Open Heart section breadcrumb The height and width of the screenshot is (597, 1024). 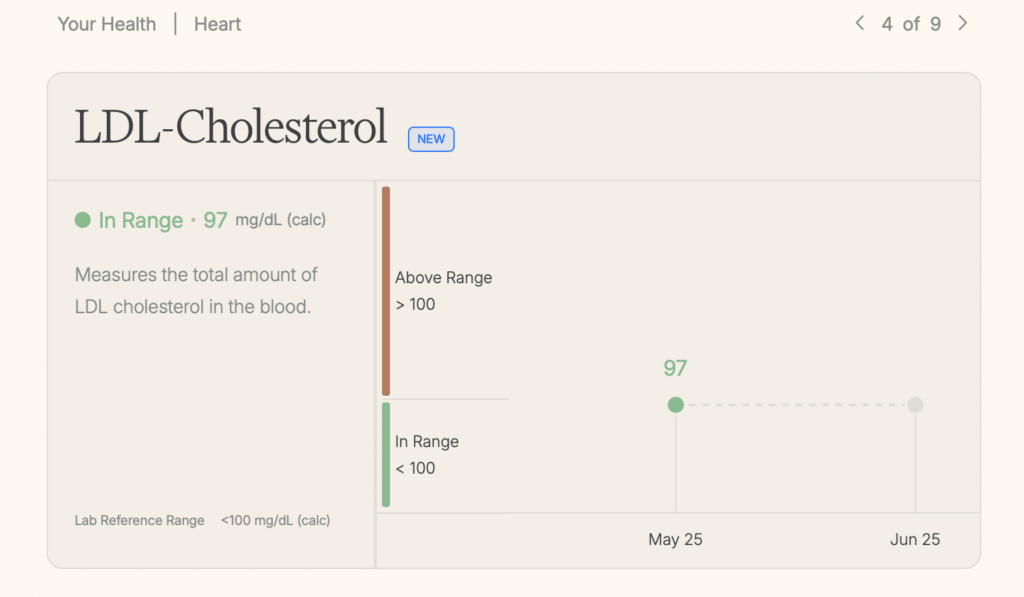click(x=218, y=24)
